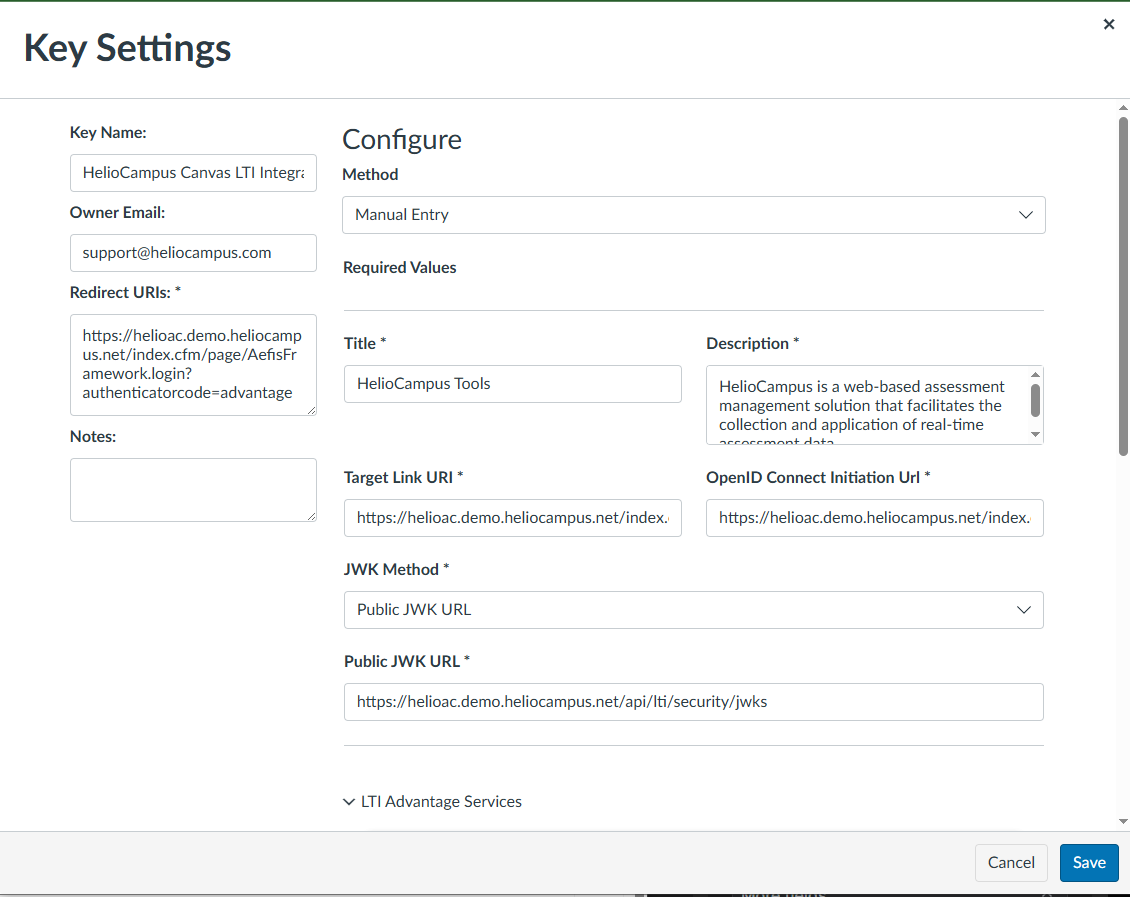Click the Redirect URIs resize handle
1130x897 pixels.
pyautogui.click(x=311, y=410)
